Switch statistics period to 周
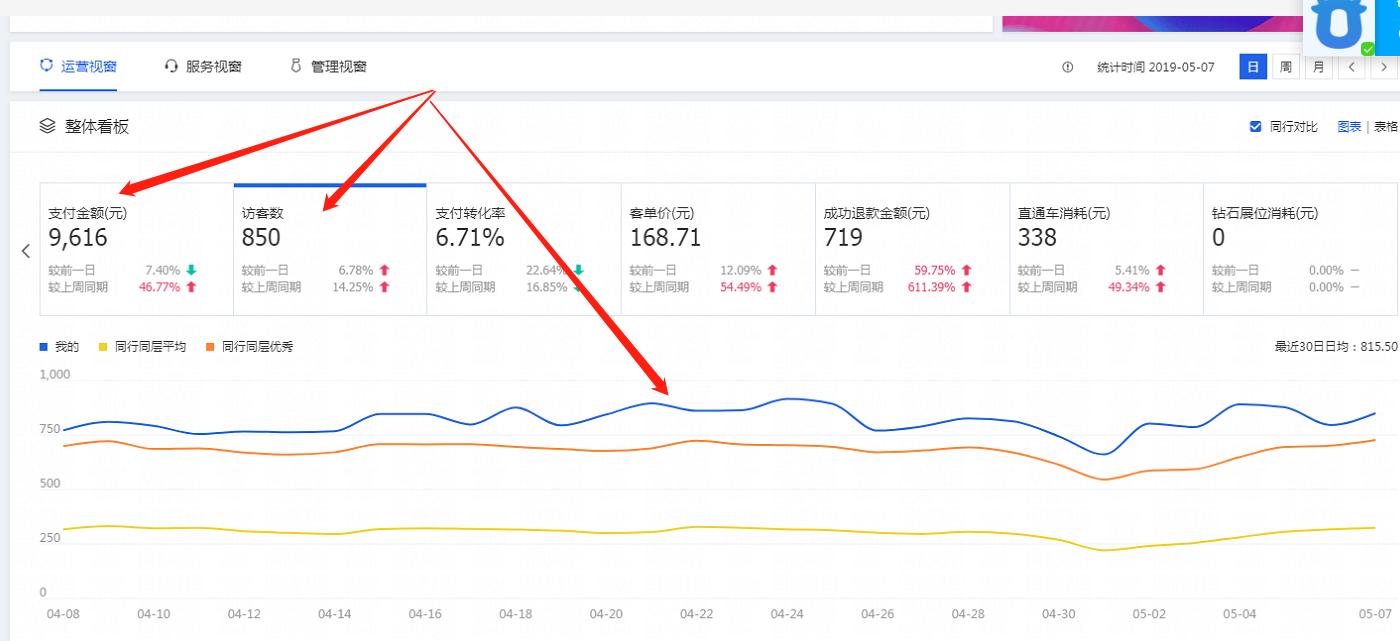This screenshot has height=641, width=1400. 1286,67
